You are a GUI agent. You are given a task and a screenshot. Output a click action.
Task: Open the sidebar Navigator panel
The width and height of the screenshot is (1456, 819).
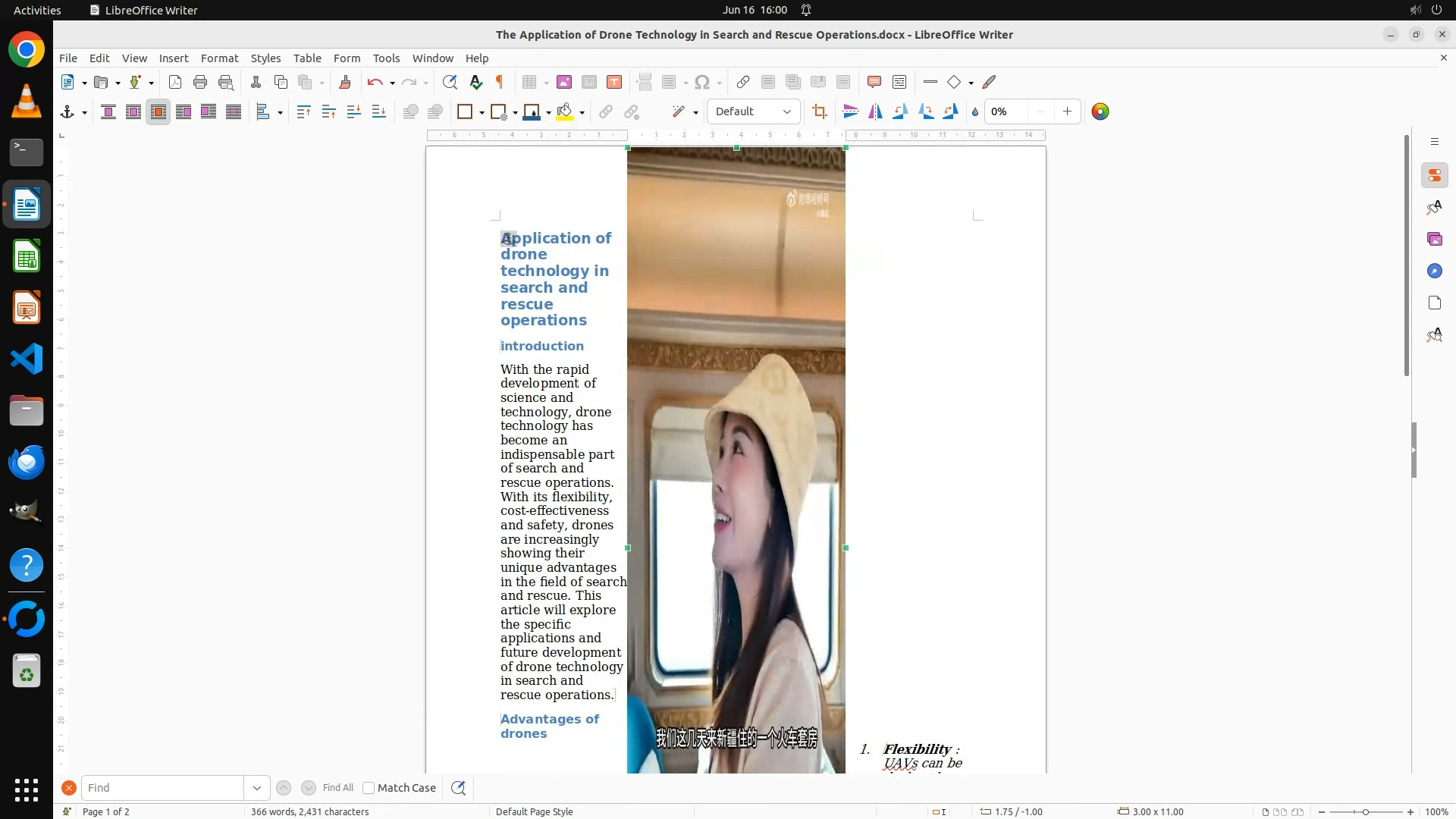[1434, 271]
